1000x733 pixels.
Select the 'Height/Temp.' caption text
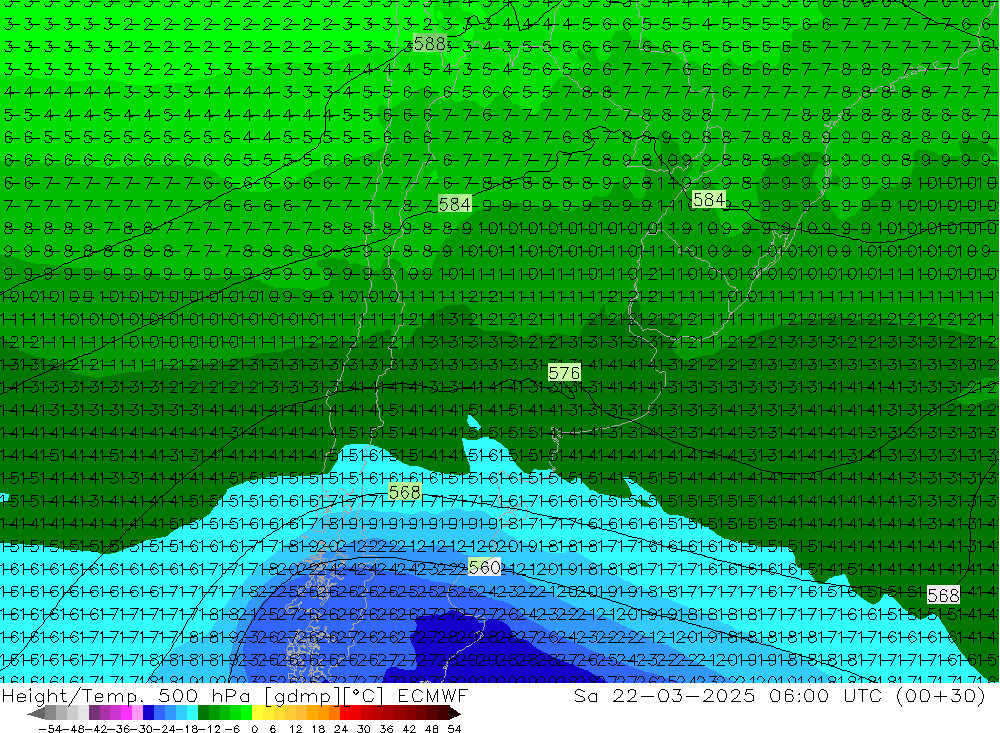(73, 697)
